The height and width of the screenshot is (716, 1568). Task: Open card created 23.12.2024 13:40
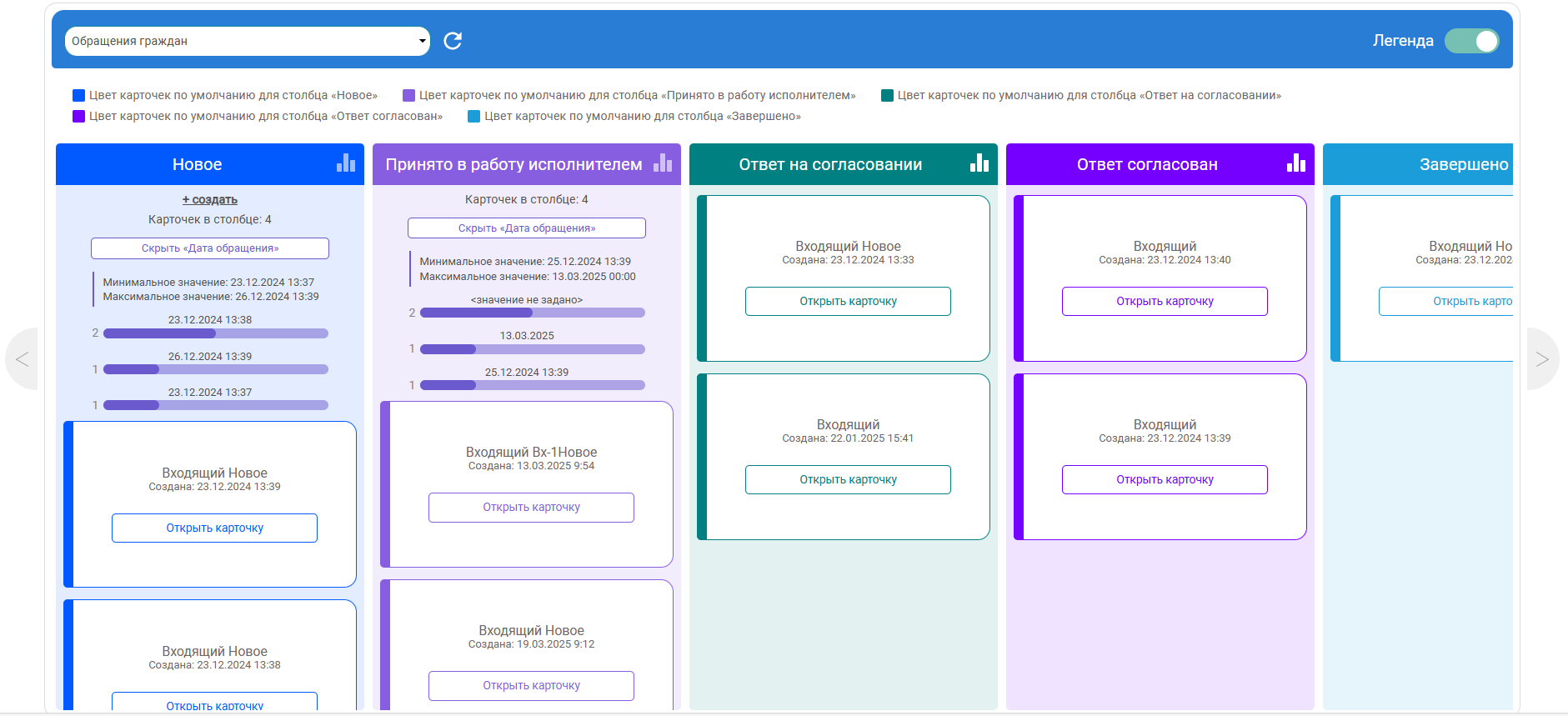point(1165,302)
